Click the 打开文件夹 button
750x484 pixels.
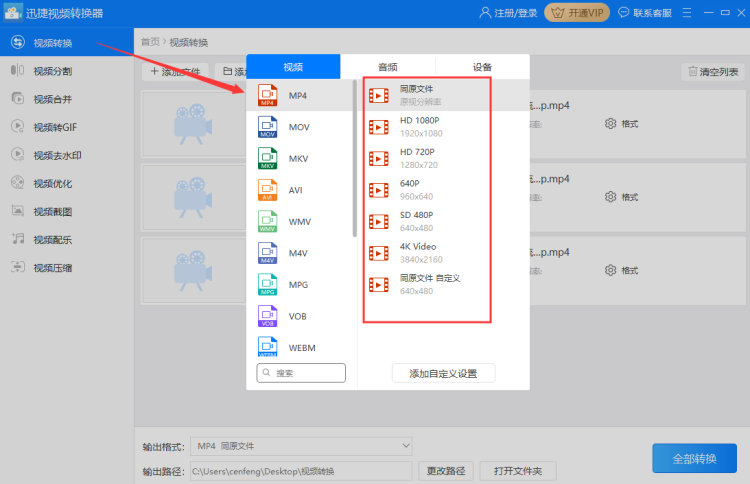(518, 471)
